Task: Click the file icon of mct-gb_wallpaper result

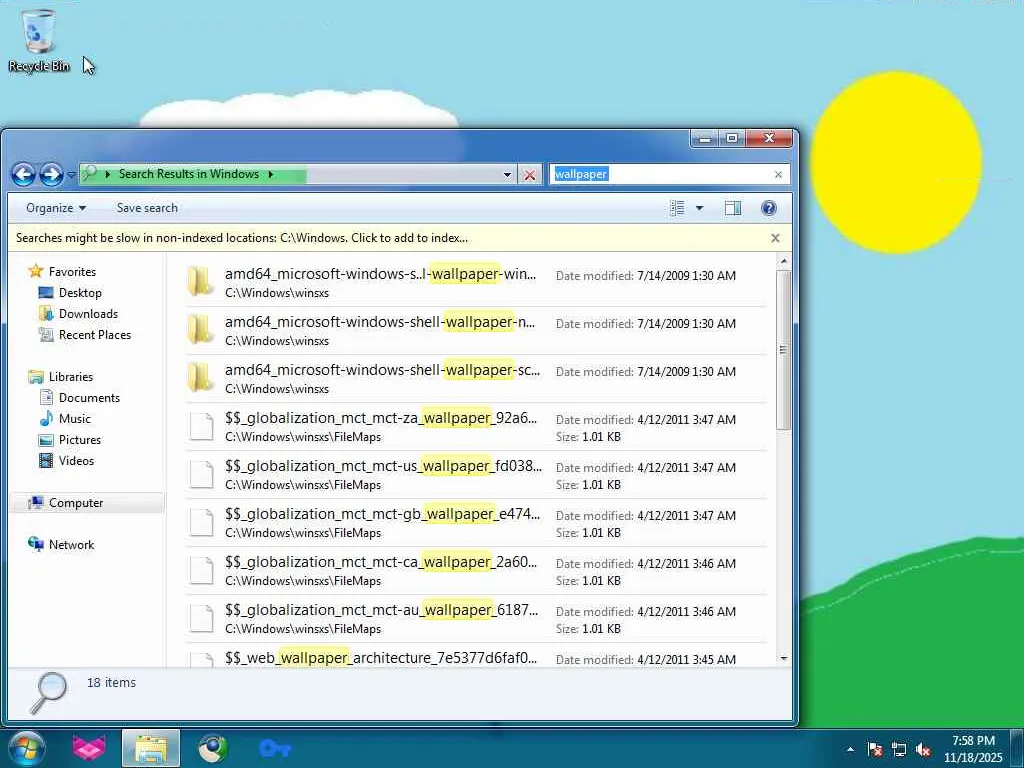Action: [x=201, y=522]
